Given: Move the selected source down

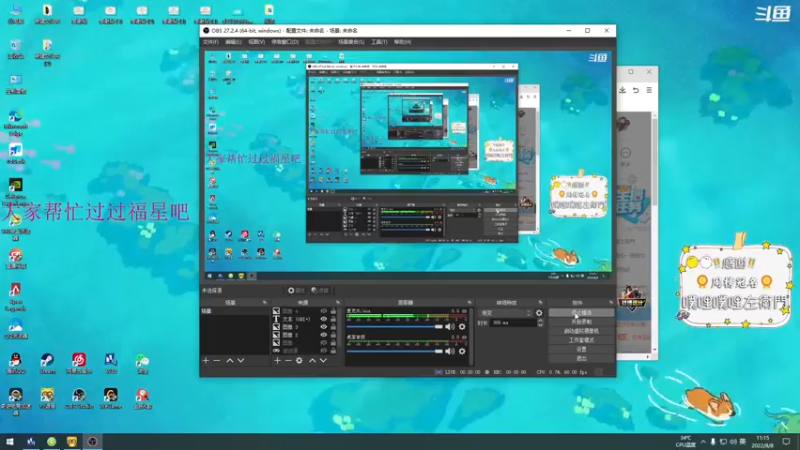Looking at the screenshot, I should [323, 361].
